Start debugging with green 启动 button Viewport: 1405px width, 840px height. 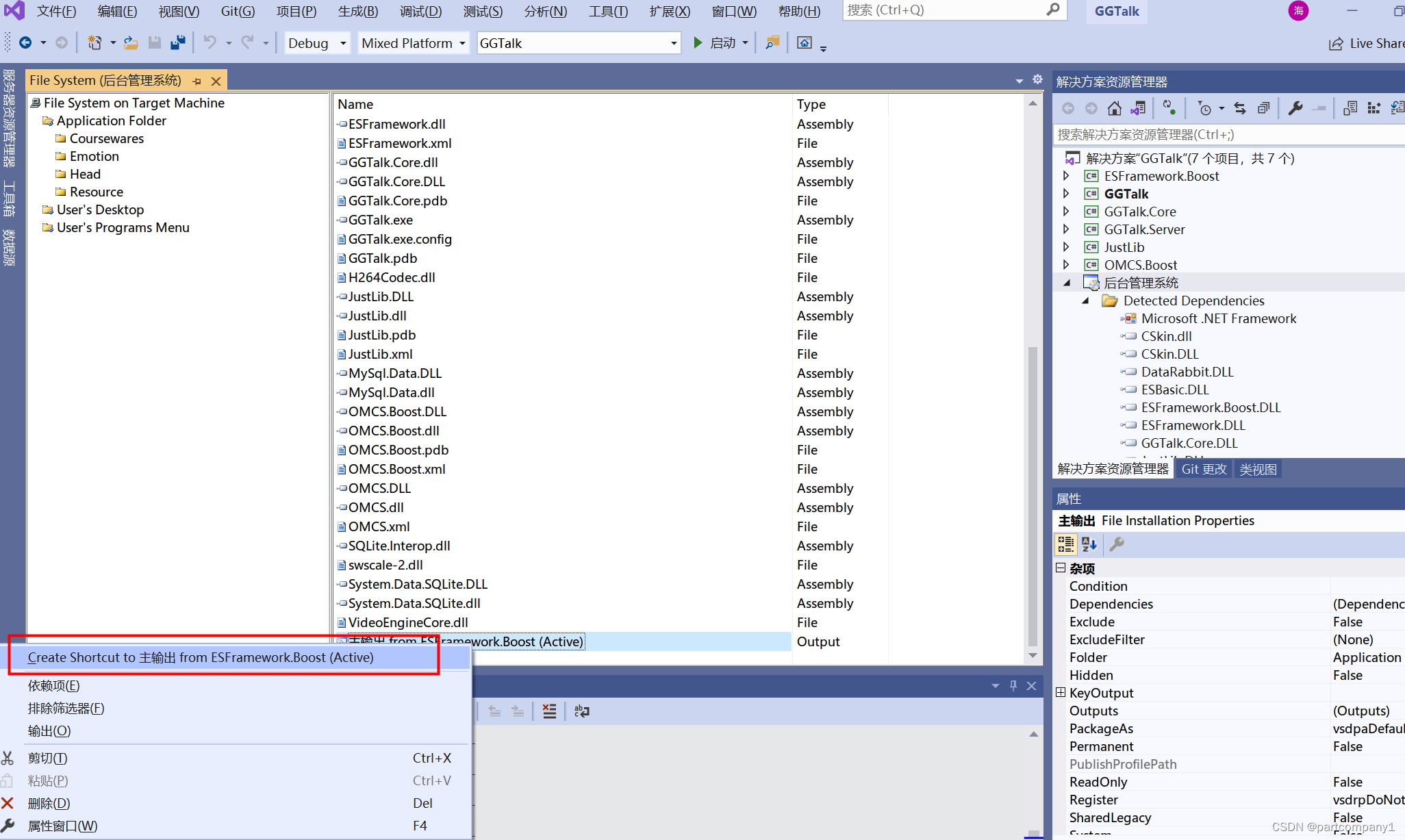(714, 43)
